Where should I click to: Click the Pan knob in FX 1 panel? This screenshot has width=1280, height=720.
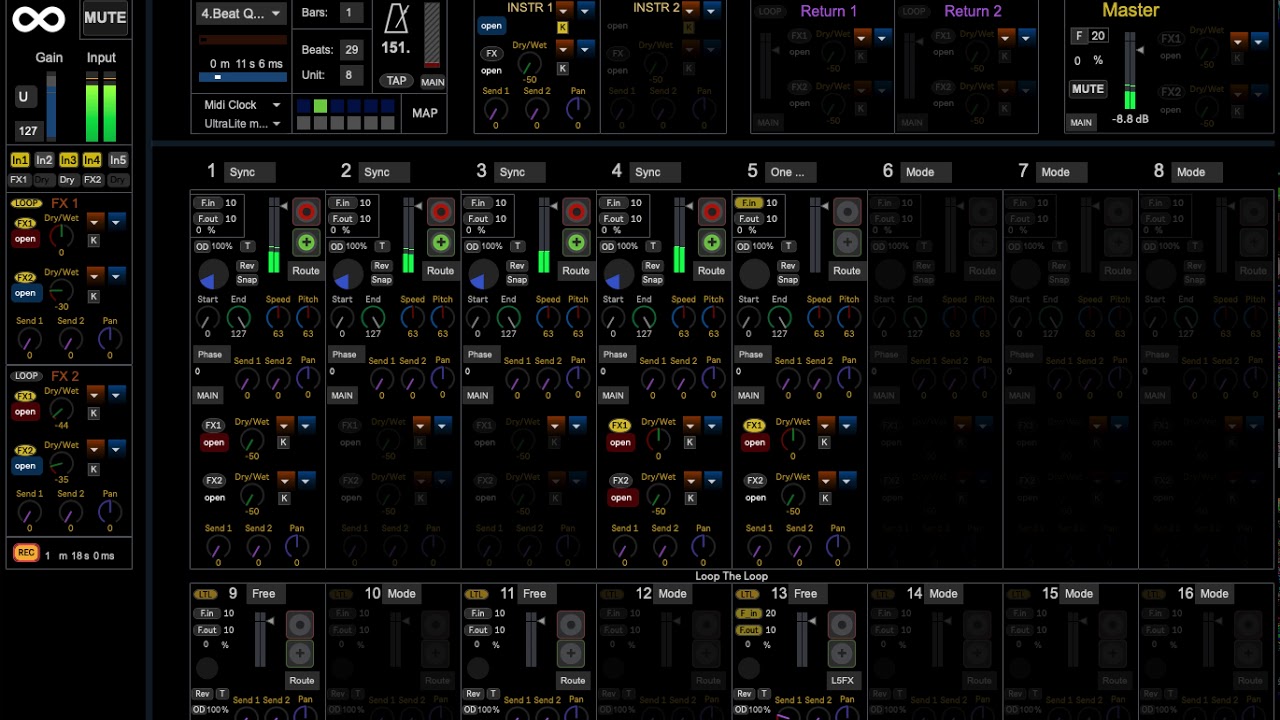click(109, 339)
